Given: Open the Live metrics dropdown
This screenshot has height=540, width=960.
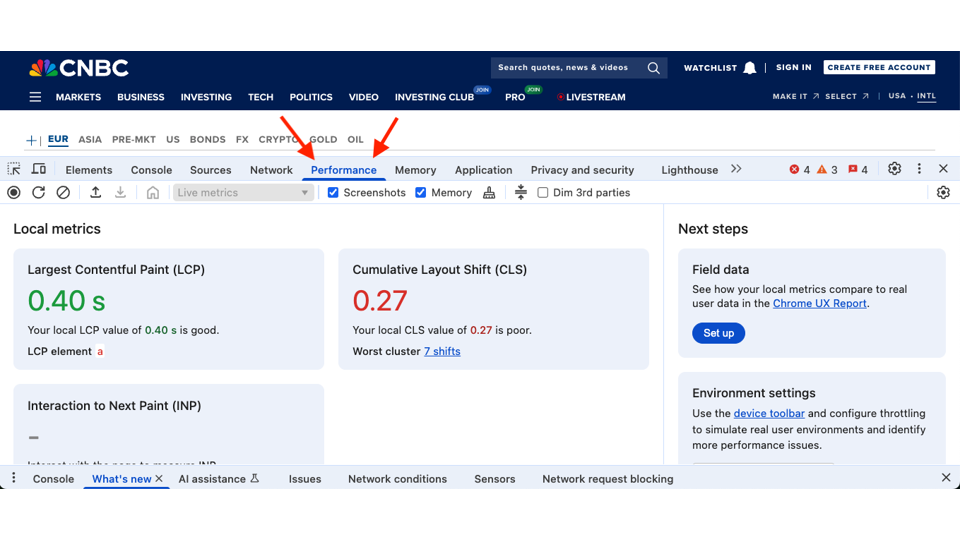Looking at the screenshot, I should pyautogui.click(x=243, y=193).
